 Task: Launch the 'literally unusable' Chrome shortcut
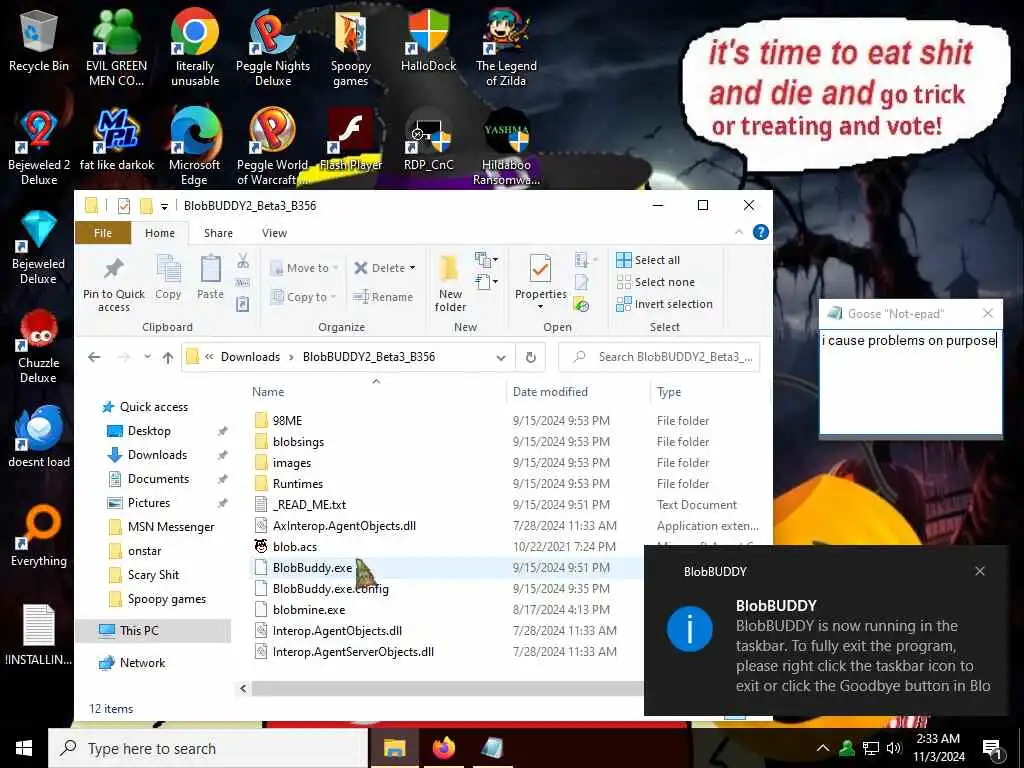point(195,48)
